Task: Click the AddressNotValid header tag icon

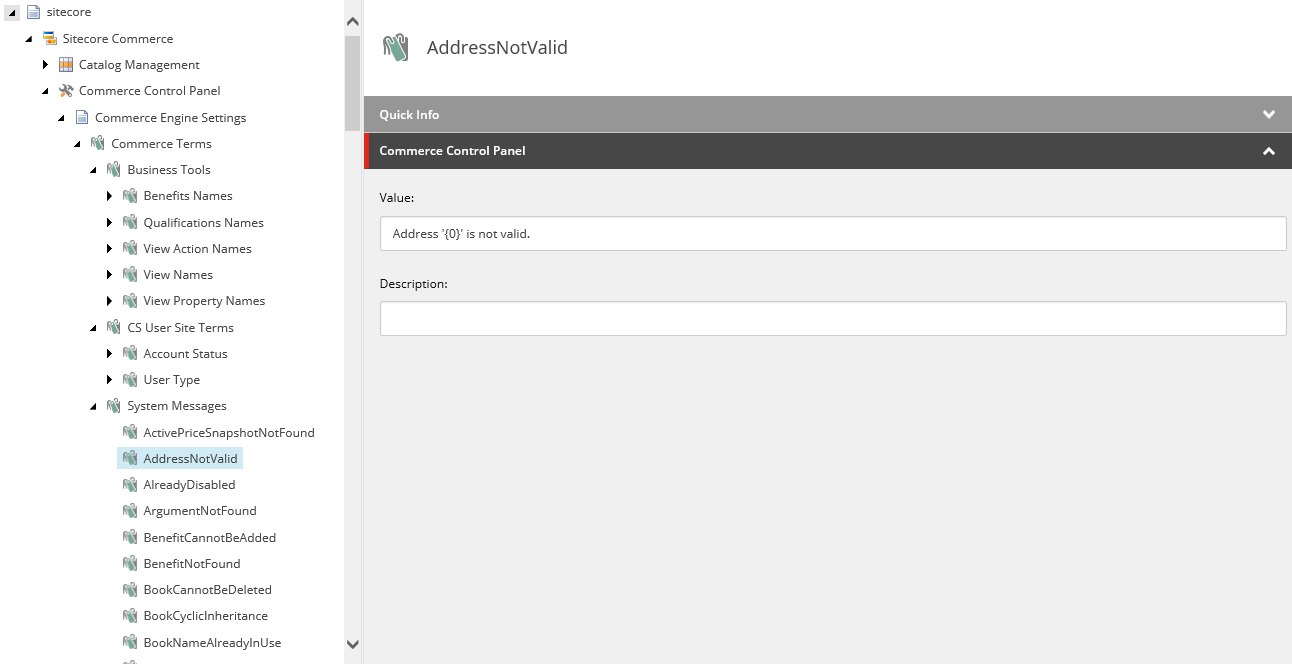Action: point(396,48)
